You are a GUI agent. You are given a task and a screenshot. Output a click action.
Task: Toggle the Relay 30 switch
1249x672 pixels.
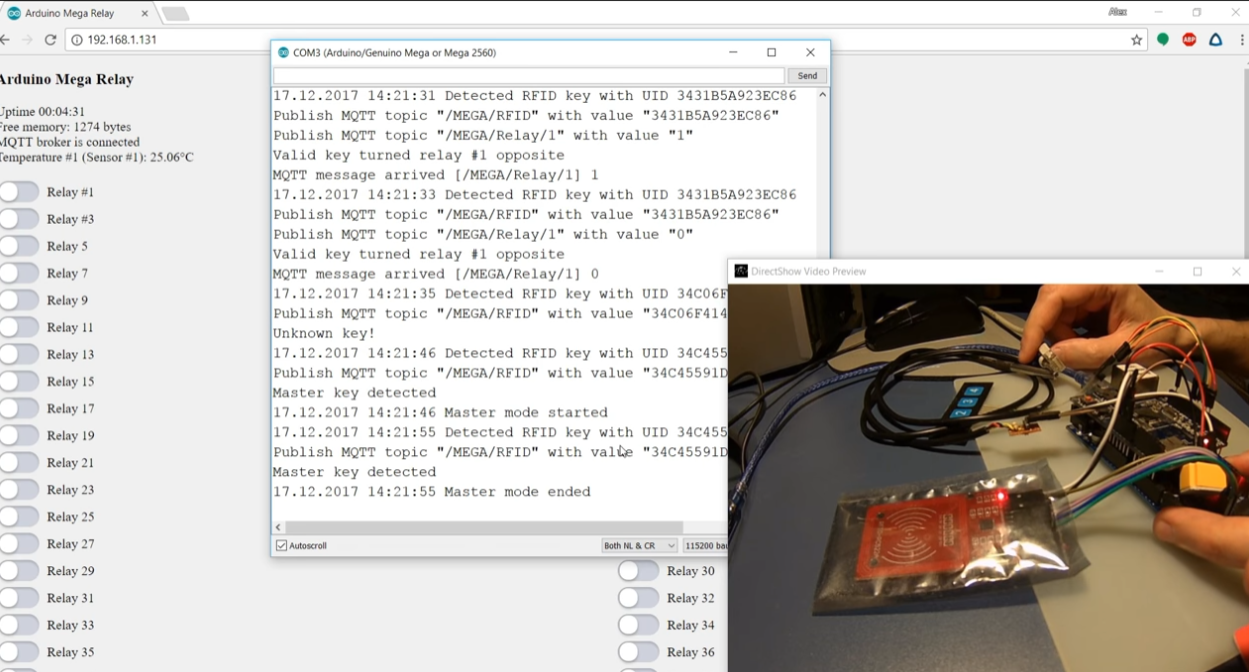point(638,571)
